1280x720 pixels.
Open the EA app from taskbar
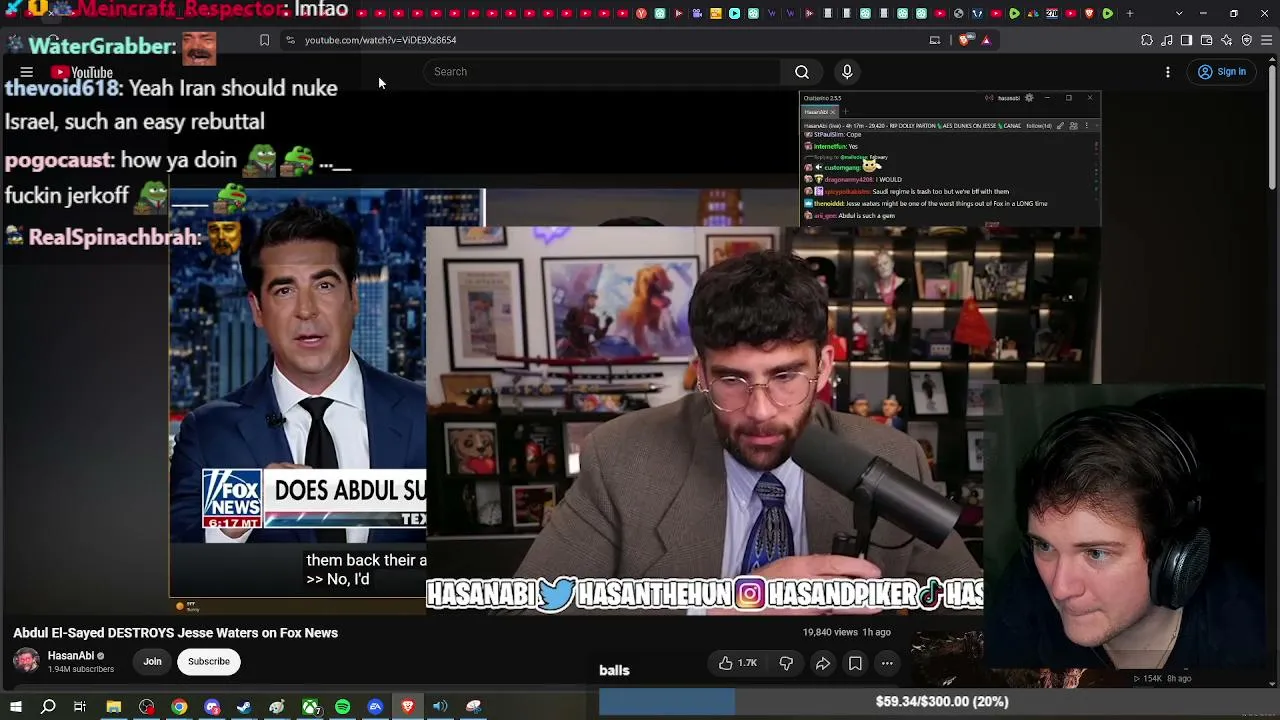click(376, 707)
